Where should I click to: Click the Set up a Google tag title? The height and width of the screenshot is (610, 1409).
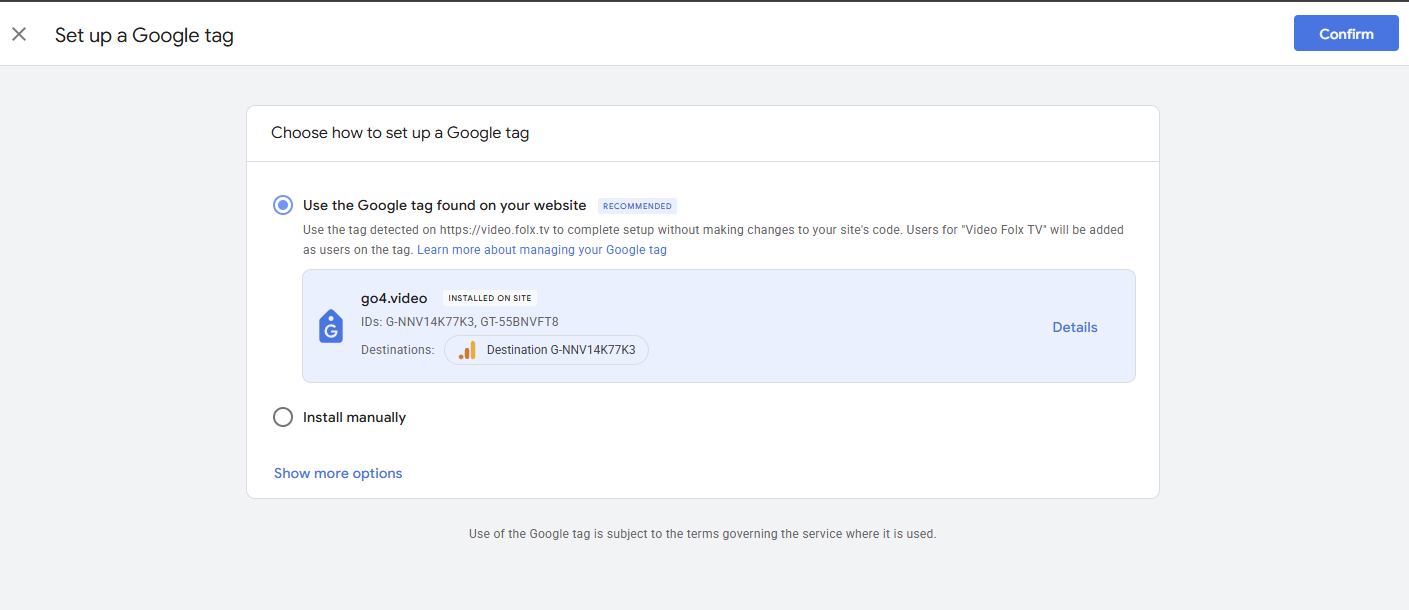point(144,35)
